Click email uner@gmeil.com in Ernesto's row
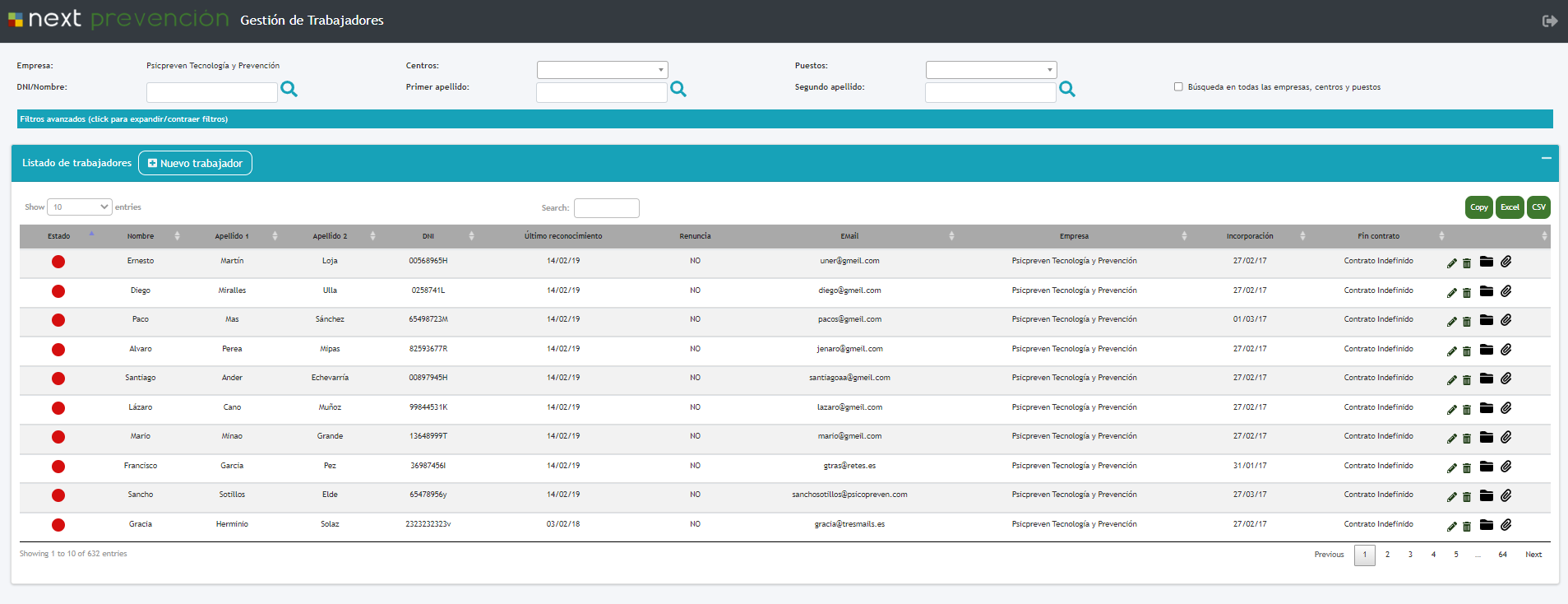This screenshot has width=1568, height=604. (x=849, y=261)
